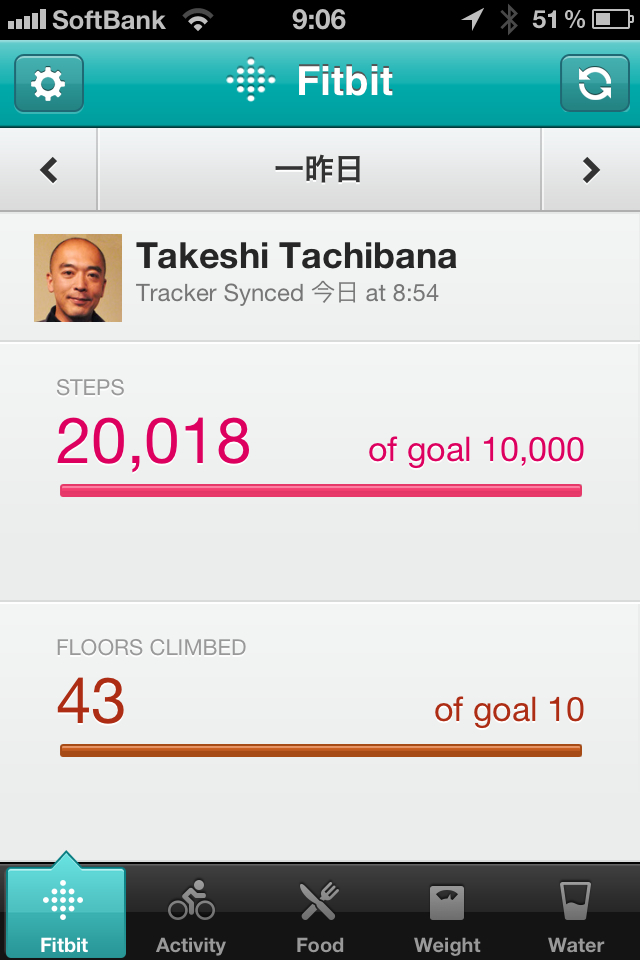Open the Weight scale tab
Screen dimensions: 640x960
point(447,914)
